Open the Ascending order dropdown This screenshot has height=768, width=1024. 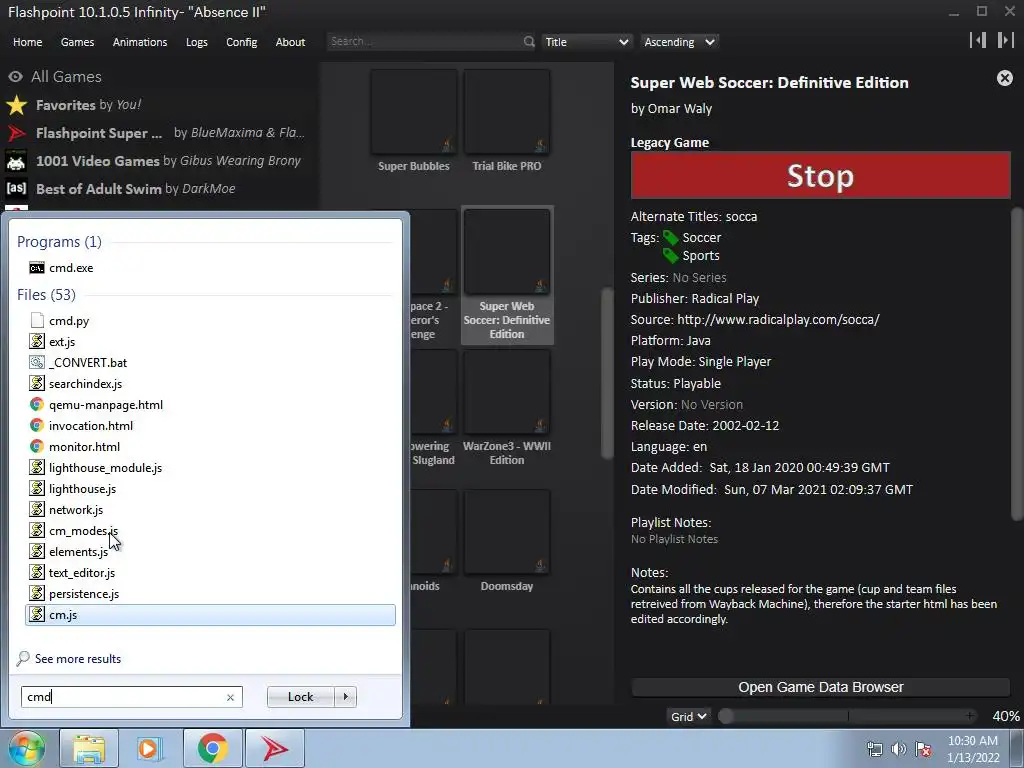(679, 42)
